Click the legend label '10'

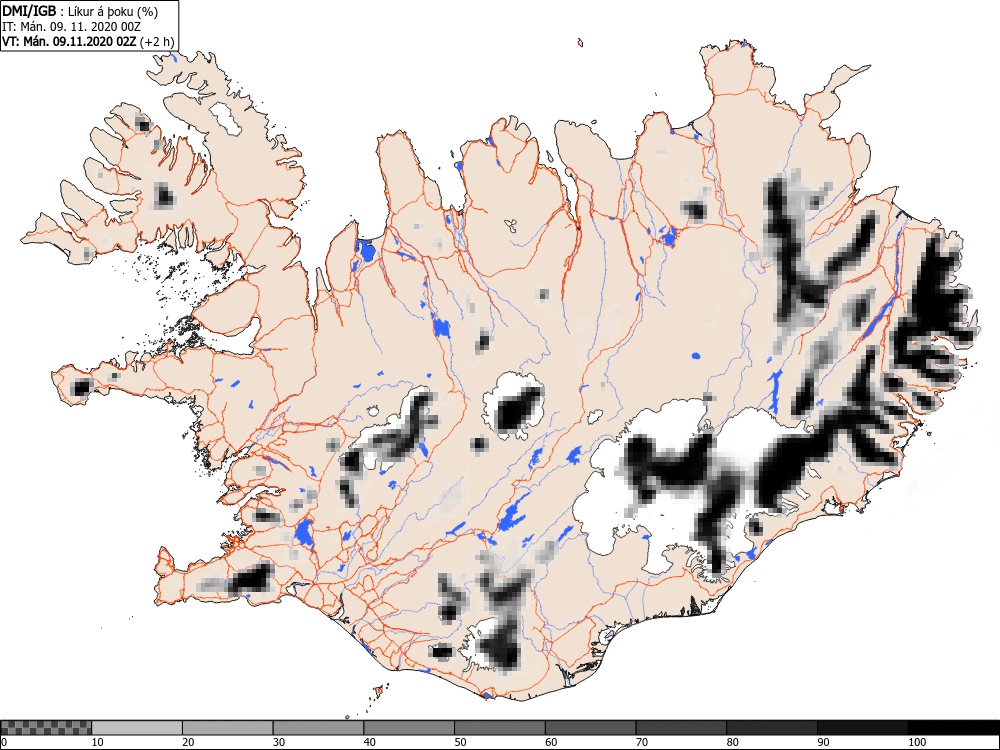pyautogui.click(x=97, y=742)
